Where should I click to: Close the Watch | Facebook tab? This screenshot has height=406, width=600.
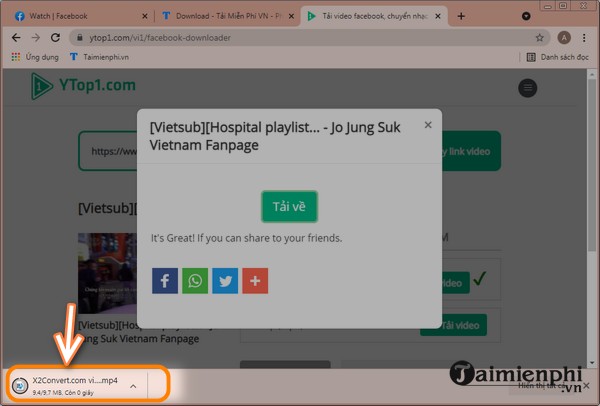(145, 16)
